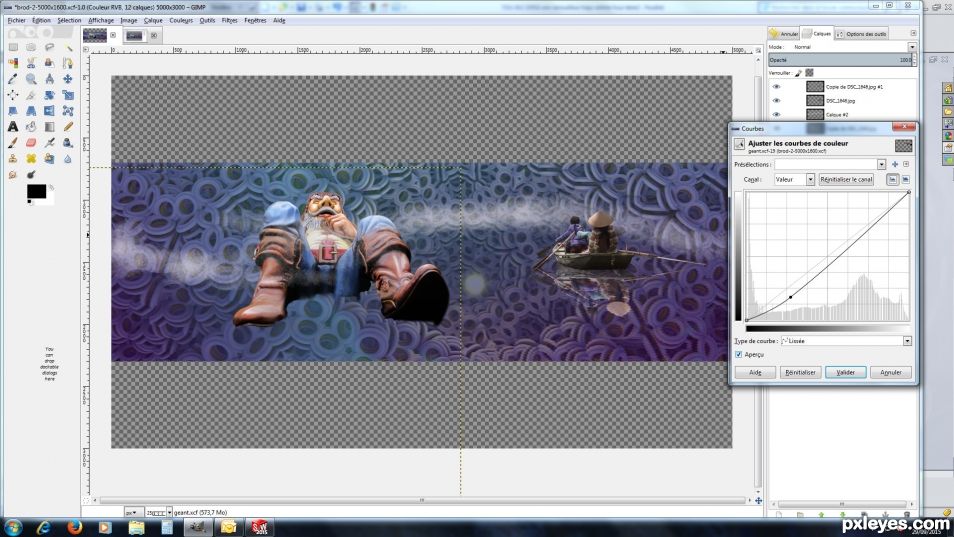Open the Fichier menu
Screen dimensions: 954x537
(x=16, y=20)
